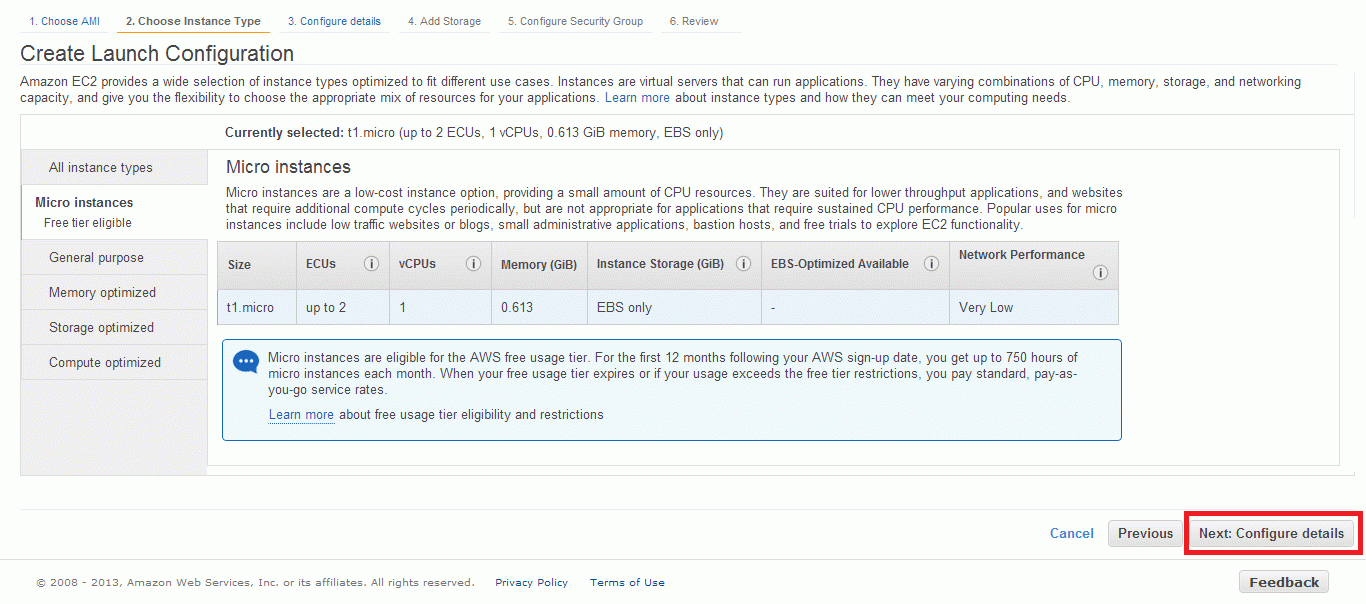Screen dimensions: 1366x604
Task: Select the Micro instances category
Action: 114,212
